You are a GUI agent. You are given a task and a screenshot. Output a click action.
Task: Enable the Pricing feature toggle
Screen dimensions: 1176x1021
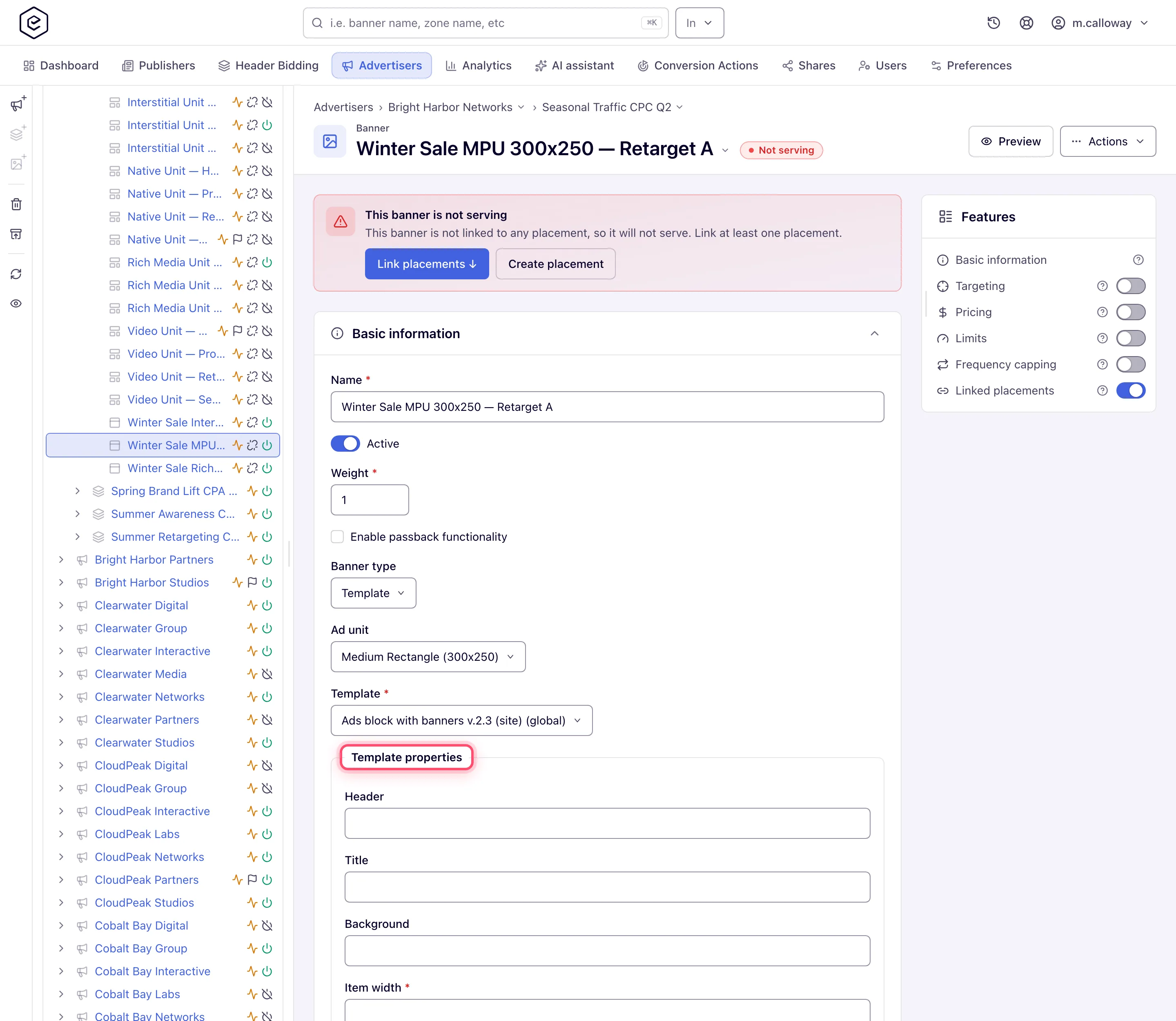tap(1131, 312)
